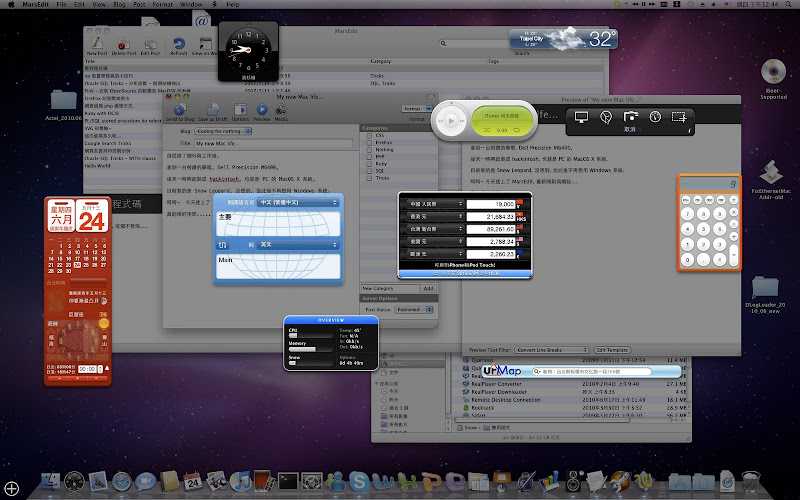Toggle shuffle in the iTunes widget
Screen dimensions: 800x500
tap(487, 130)
